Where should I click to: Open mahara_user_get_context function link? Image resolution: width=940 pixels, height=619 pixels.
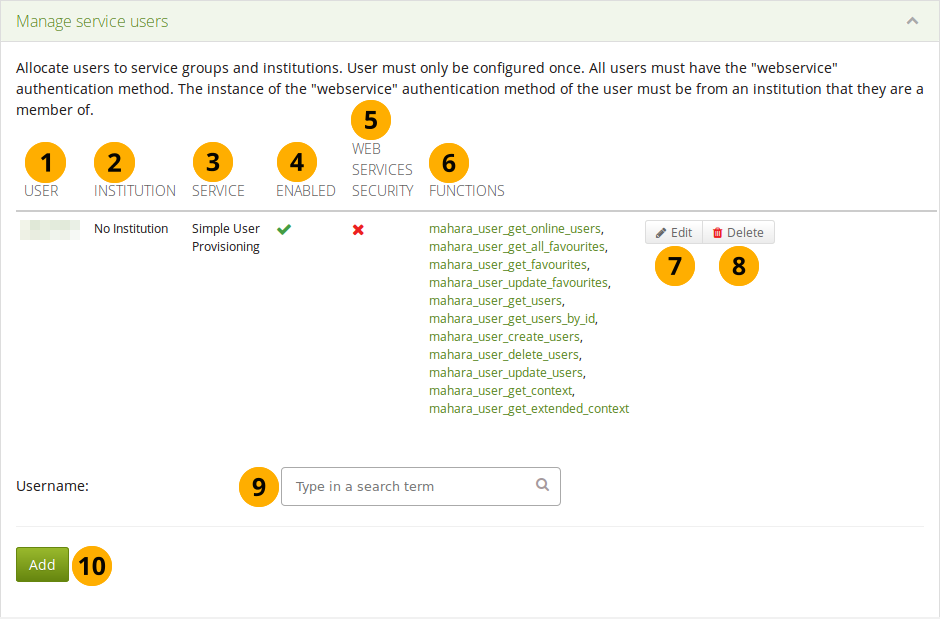(500, 391)
